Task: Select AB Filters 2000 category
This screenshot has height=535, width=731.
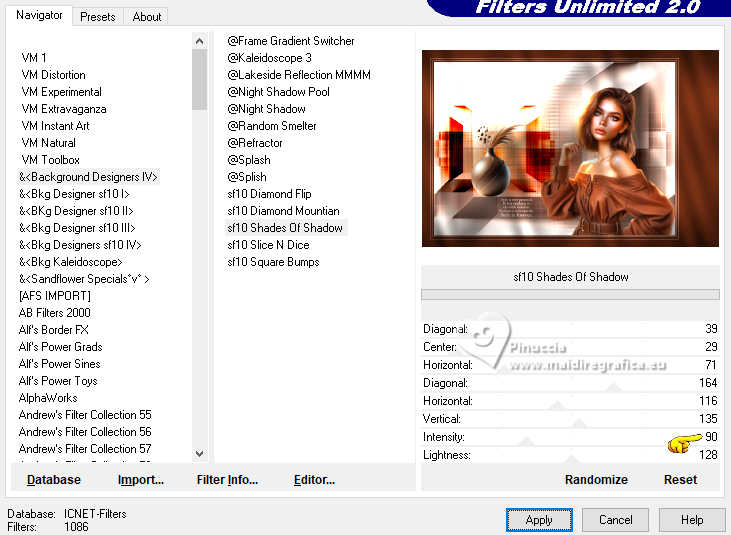Action: [x=55, y=313]
